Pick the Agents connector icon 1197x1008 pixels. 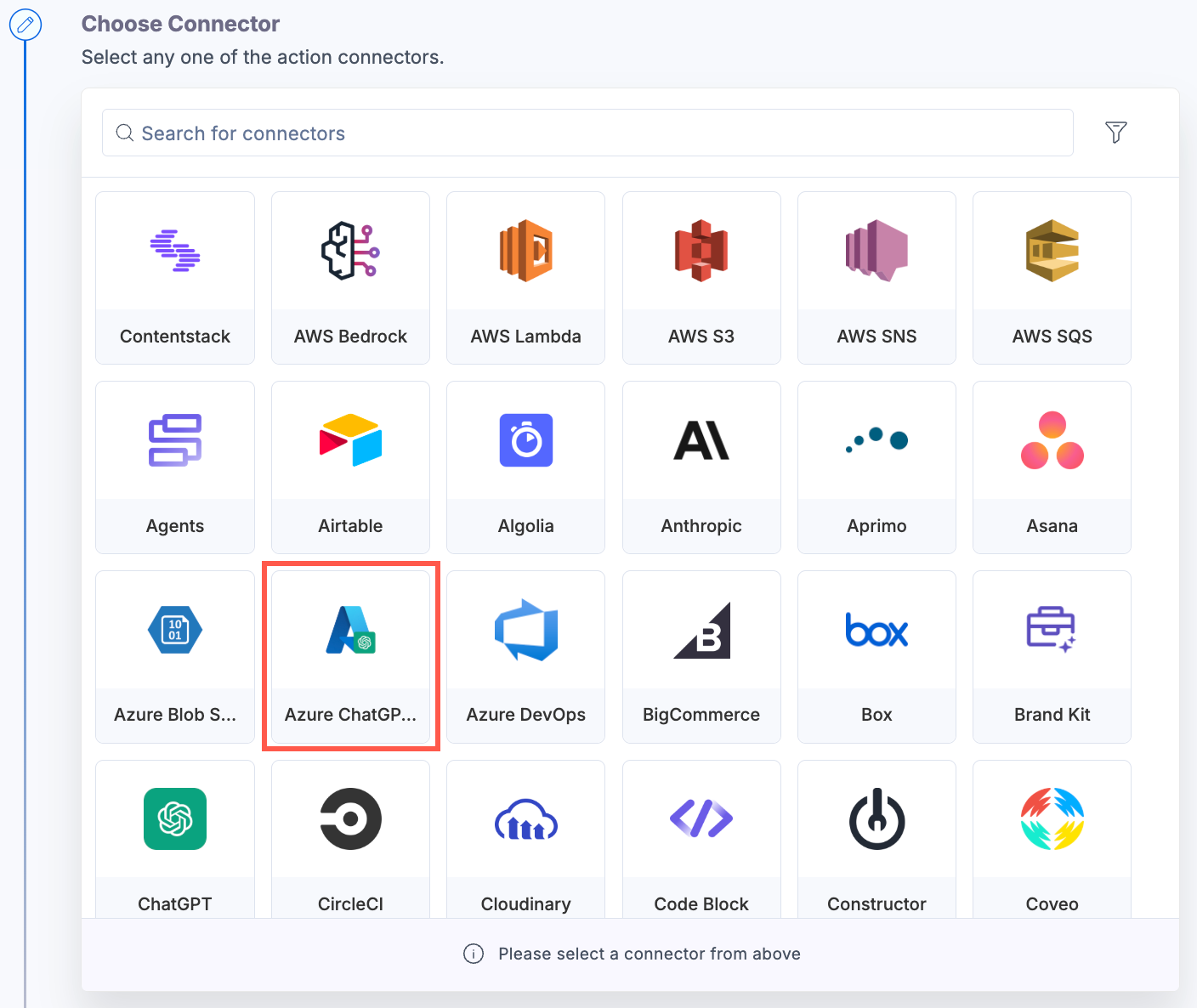175,440
